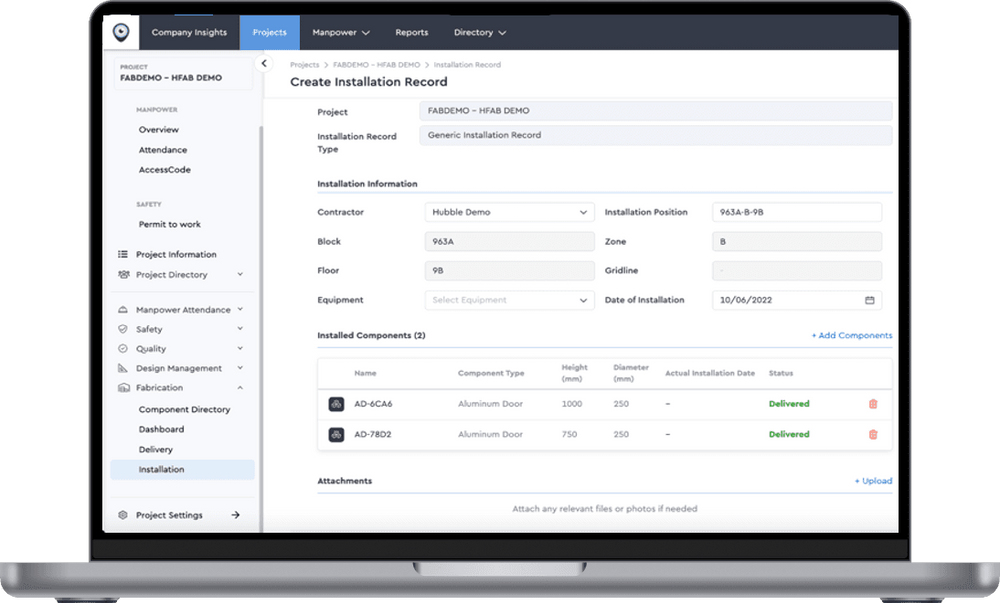Viewport: 1000px width, 603px height.
Task: Open the Select Equipment dropdown
Action: 509,299
